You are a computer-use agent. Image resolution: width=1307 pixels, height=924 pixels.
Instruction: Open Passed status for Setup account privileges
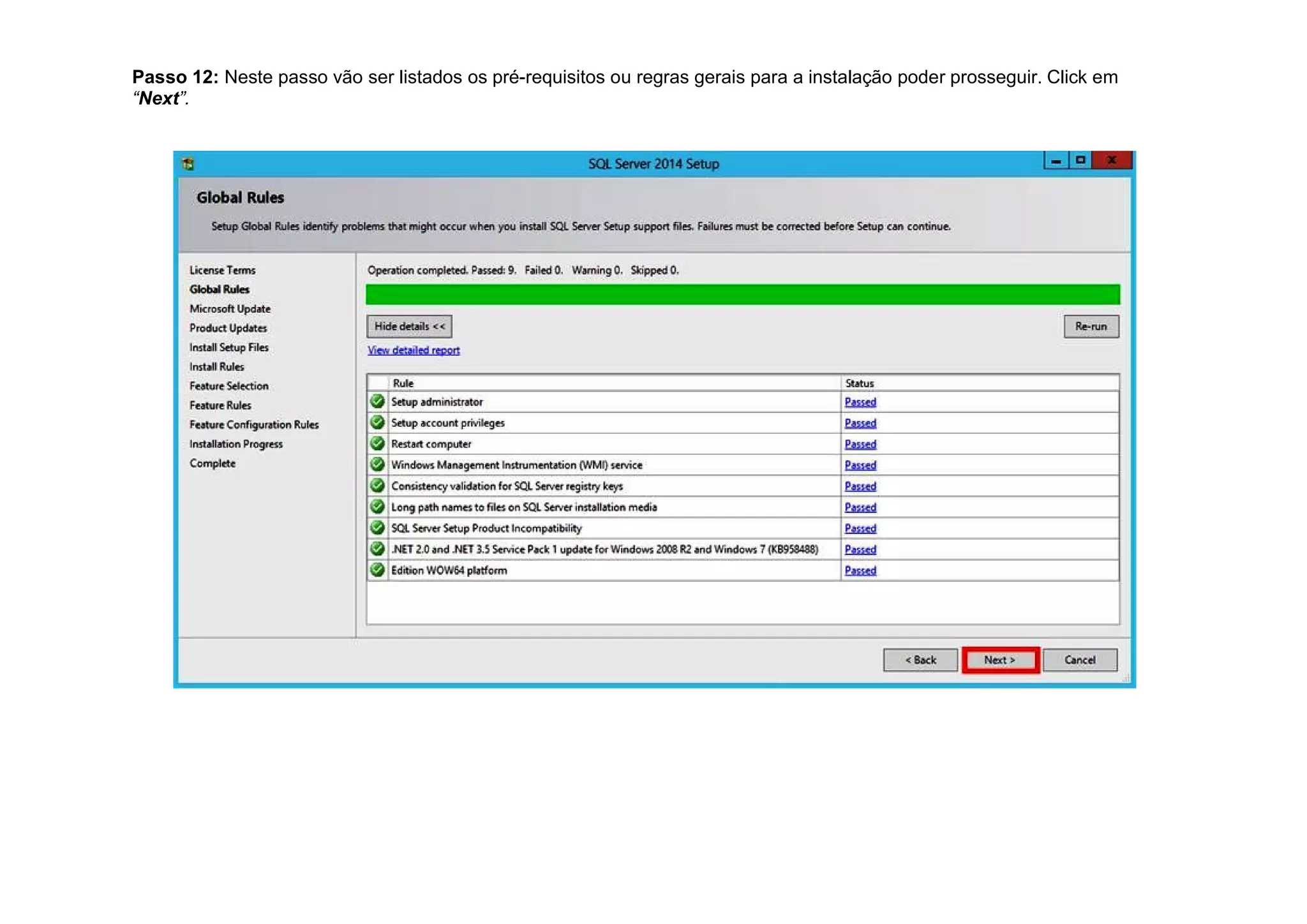(x=860, y=423)
